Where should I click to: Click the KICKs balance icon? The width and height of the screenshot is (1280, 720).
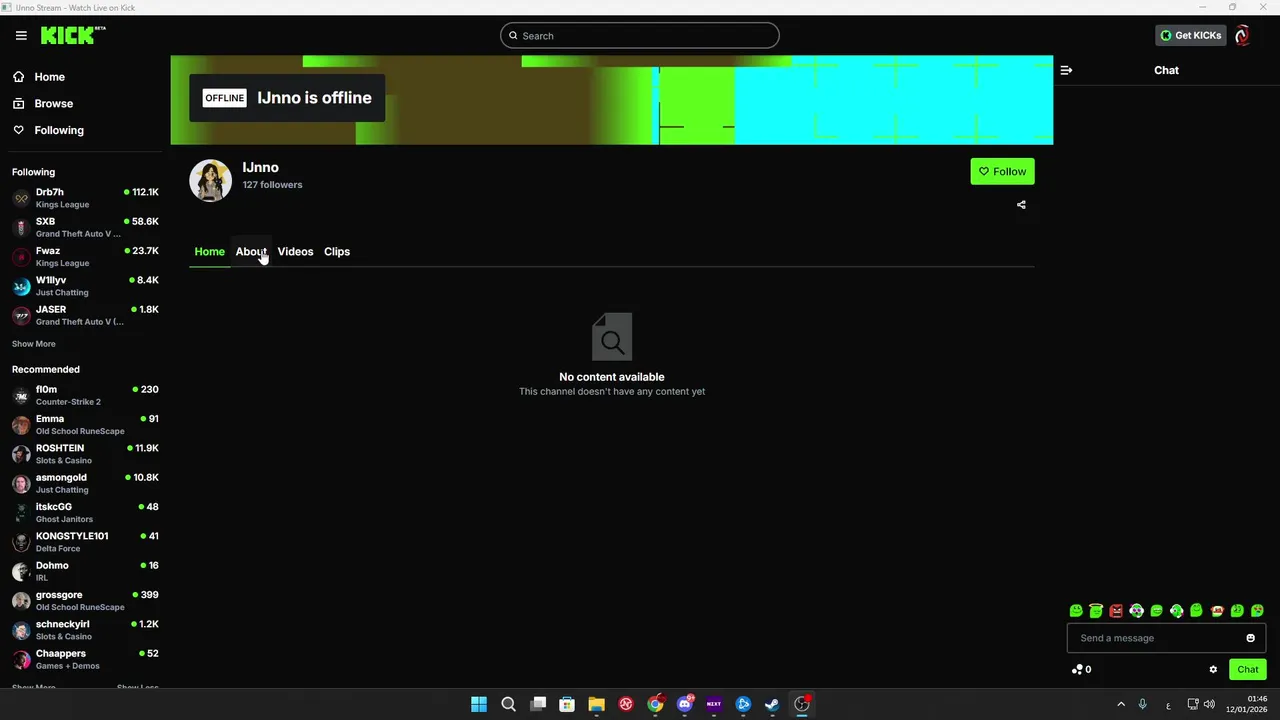pos(1077,670)
